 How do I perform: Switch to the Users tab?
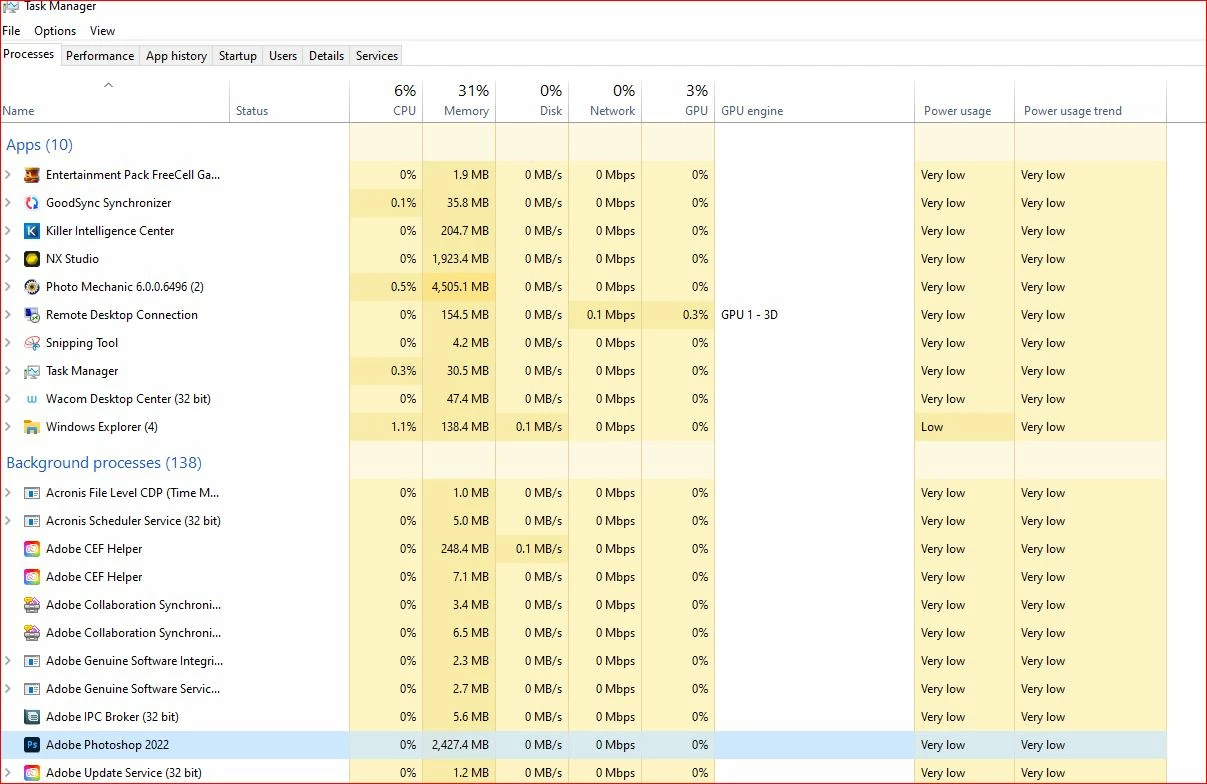click(x=283, y=56)
